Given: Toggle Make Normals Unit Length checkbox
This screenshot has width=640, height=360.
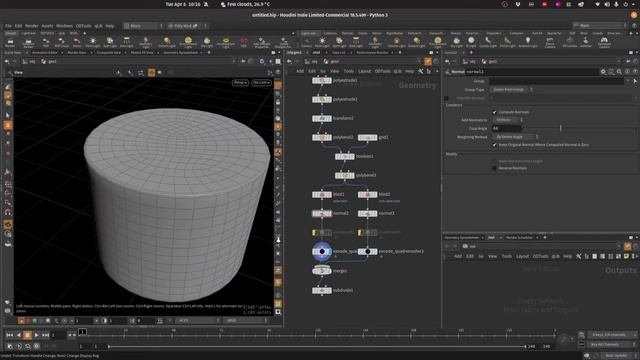Looking at the screenshot, I should click(x=494, y=161).
